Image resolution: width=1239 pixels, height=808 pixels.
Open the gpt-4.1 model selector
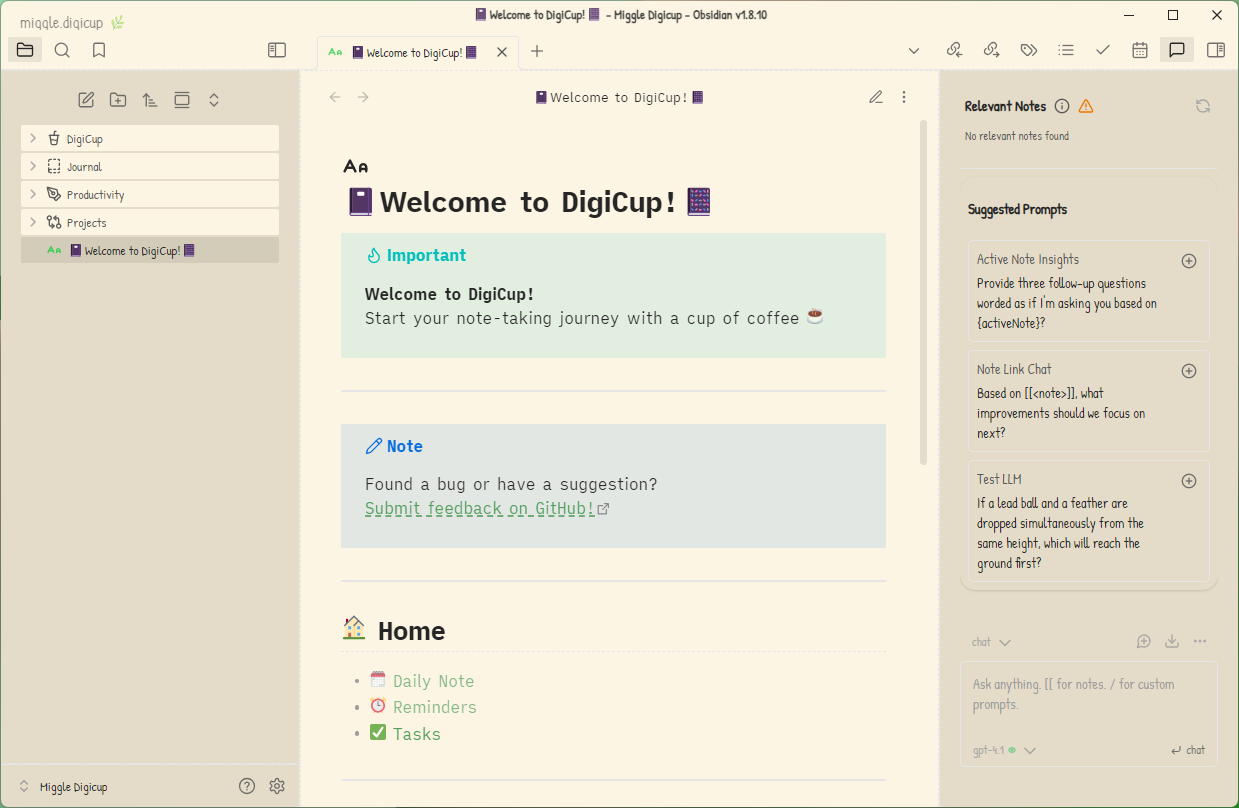click(x=1004, y=750)
